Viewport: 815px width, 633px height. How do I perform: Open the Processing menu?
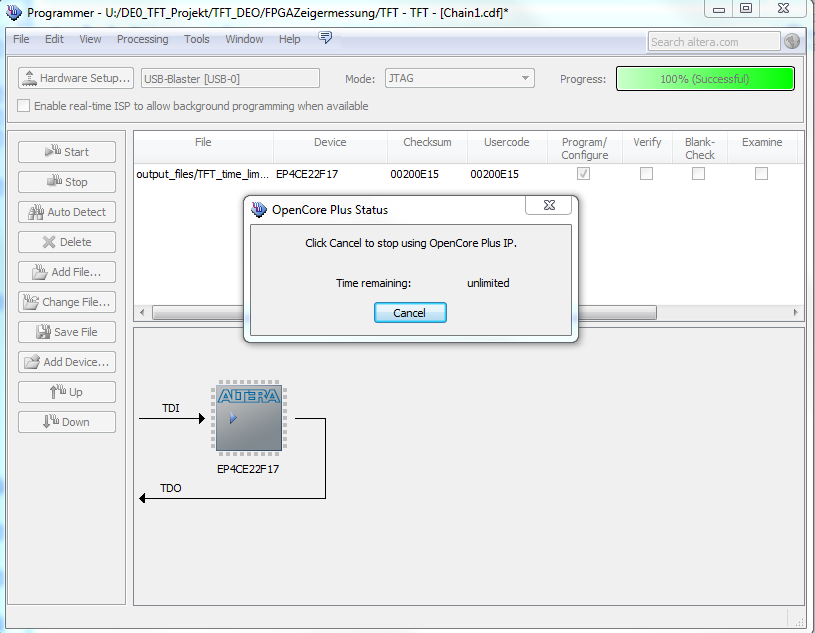pos(142,39)
